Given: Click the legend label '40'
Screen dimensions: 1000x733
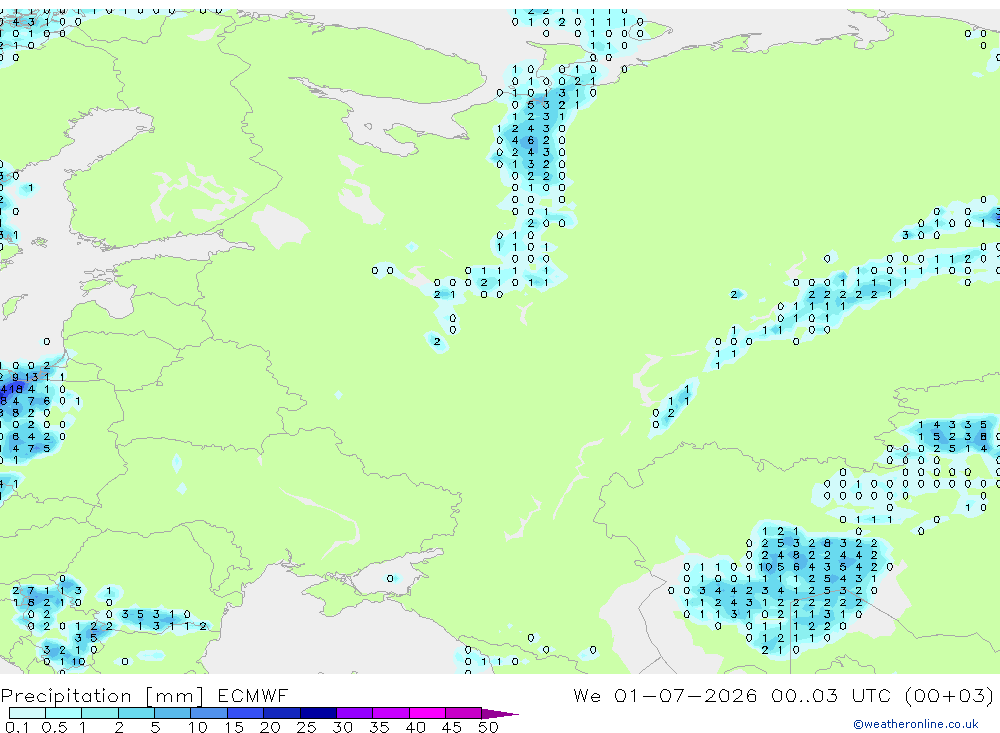Looking at the screenshot, I should 415,727.
